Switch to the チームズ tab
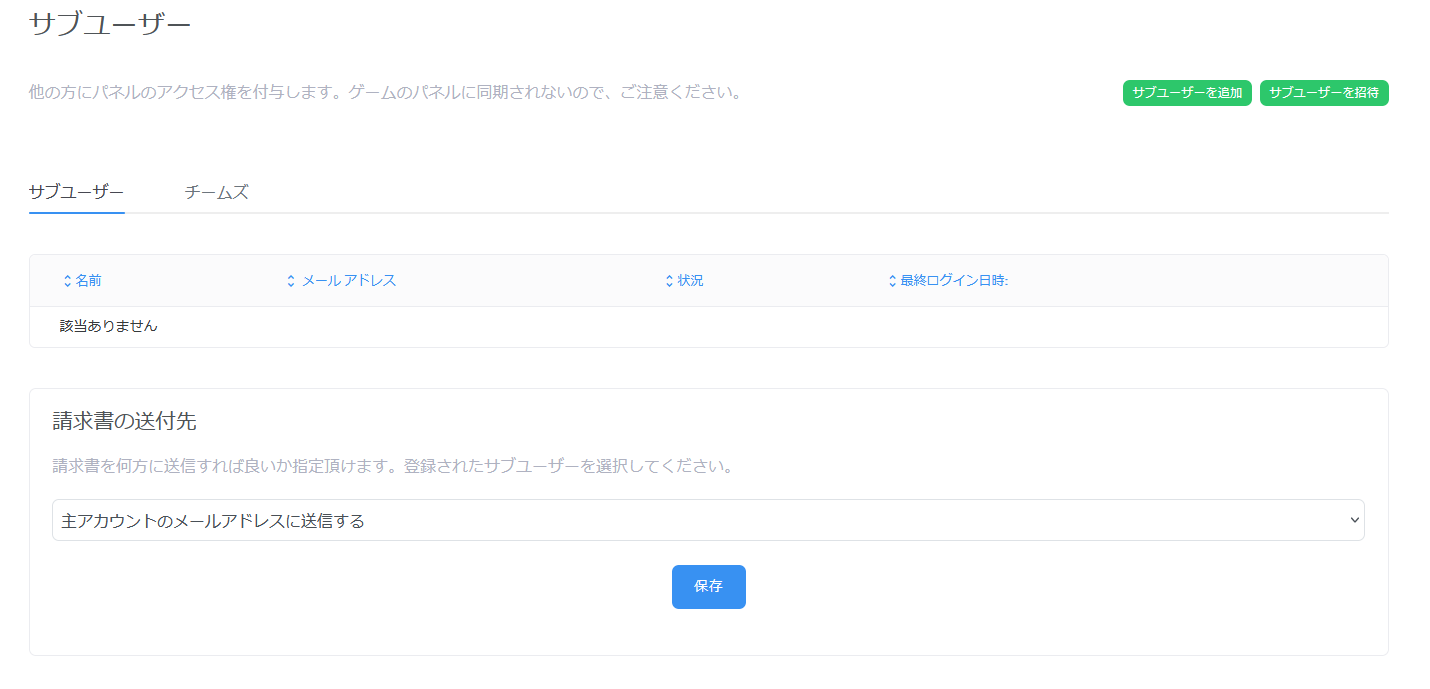 215,191
